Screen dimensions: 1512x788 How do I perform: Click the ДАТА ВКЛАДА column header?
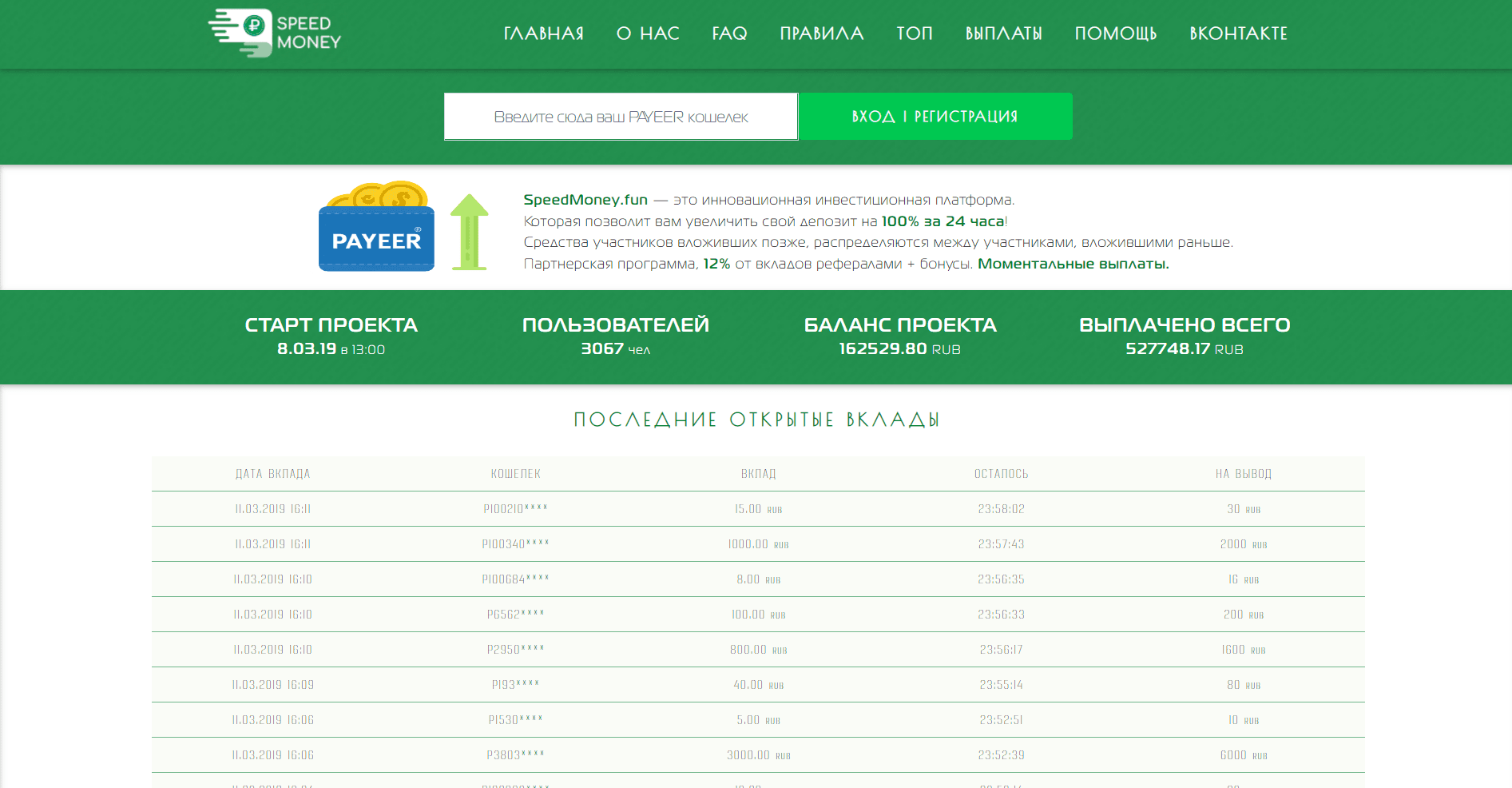pyautogui.click(x=273, y=474)
